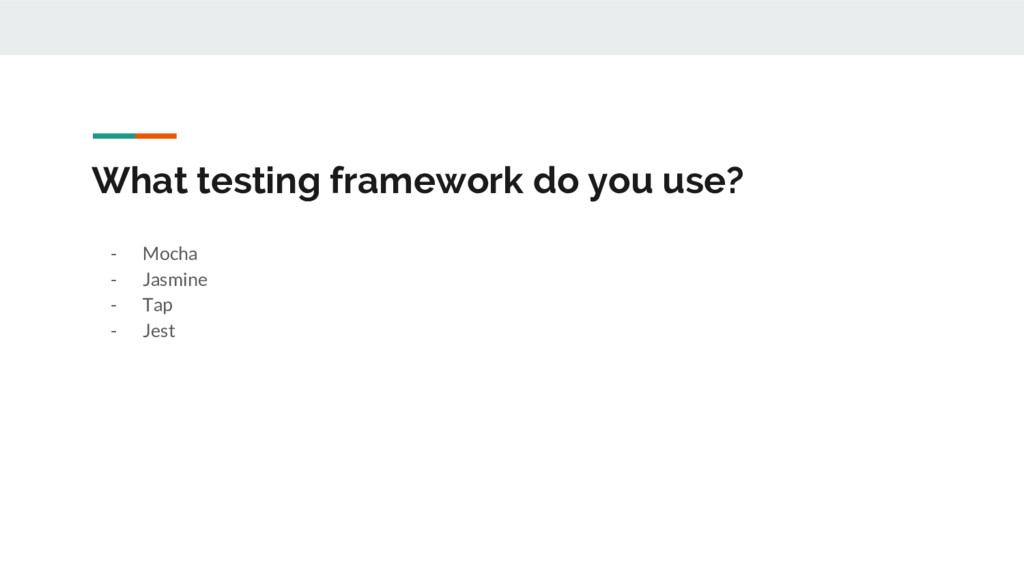Click the gray header band atop the slide
The height and width of the screenshot is (576, 1024).
tap(512, 27)
